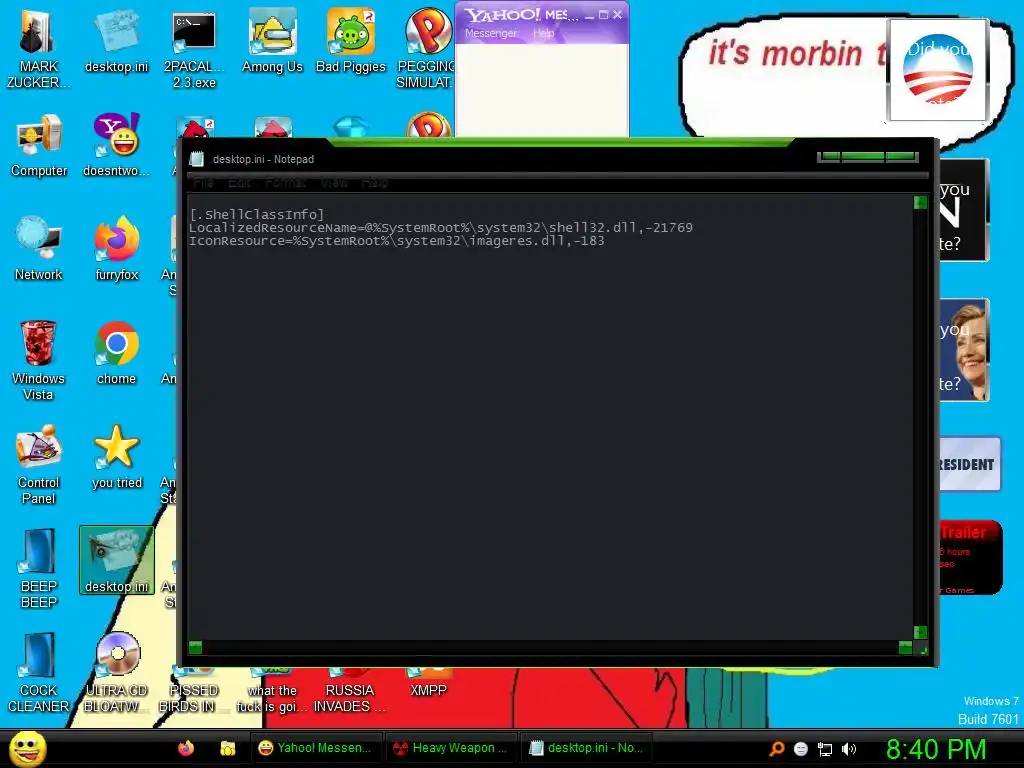Select the Among Us desktop icon
Screen dimensions: 1024x768
pyautogui.click(x=272, y=41)
